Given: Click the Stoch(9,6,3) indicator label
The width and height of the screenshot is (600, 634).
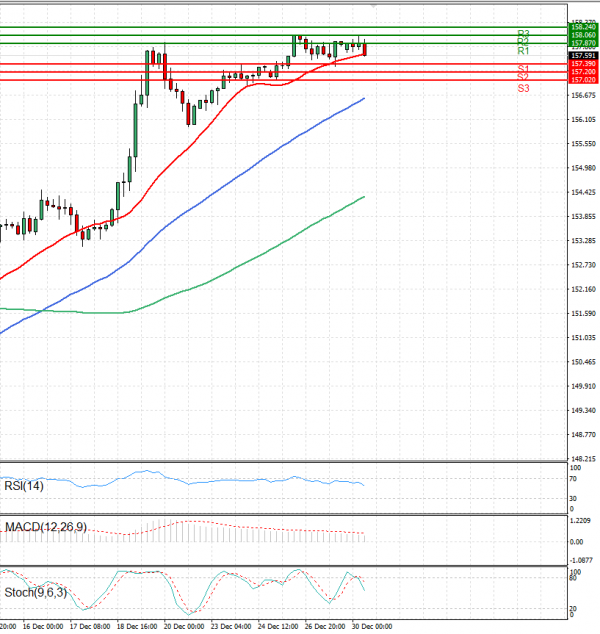Looking at the screenshot, I should click(x=36, y=592).
